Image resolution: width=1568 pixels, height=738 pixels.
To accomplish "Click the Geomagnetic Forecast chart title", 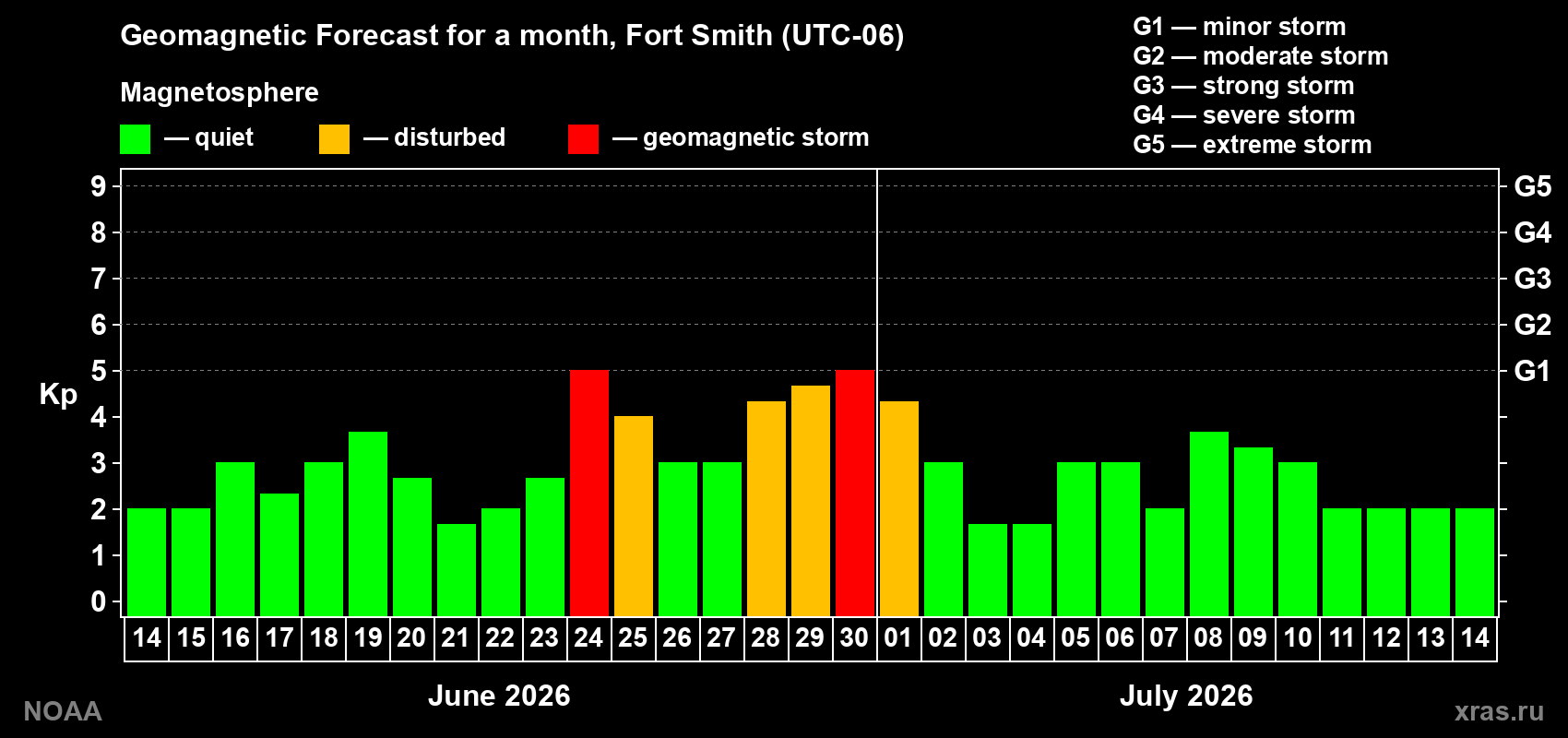I will click(x=512, y=35).
